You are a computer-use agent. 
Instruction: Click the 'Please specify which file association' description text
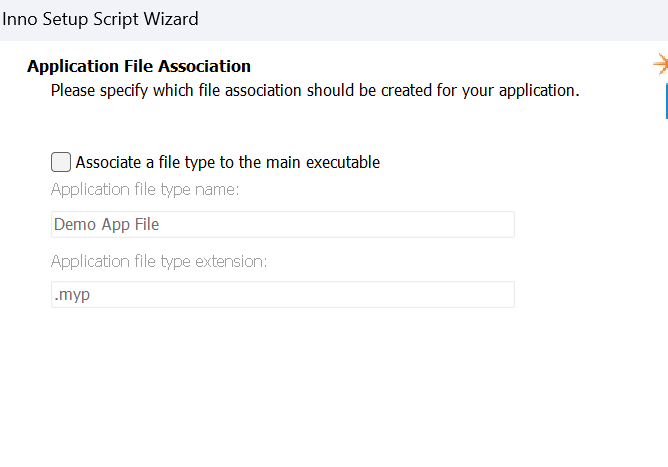[x=315, y=90]
